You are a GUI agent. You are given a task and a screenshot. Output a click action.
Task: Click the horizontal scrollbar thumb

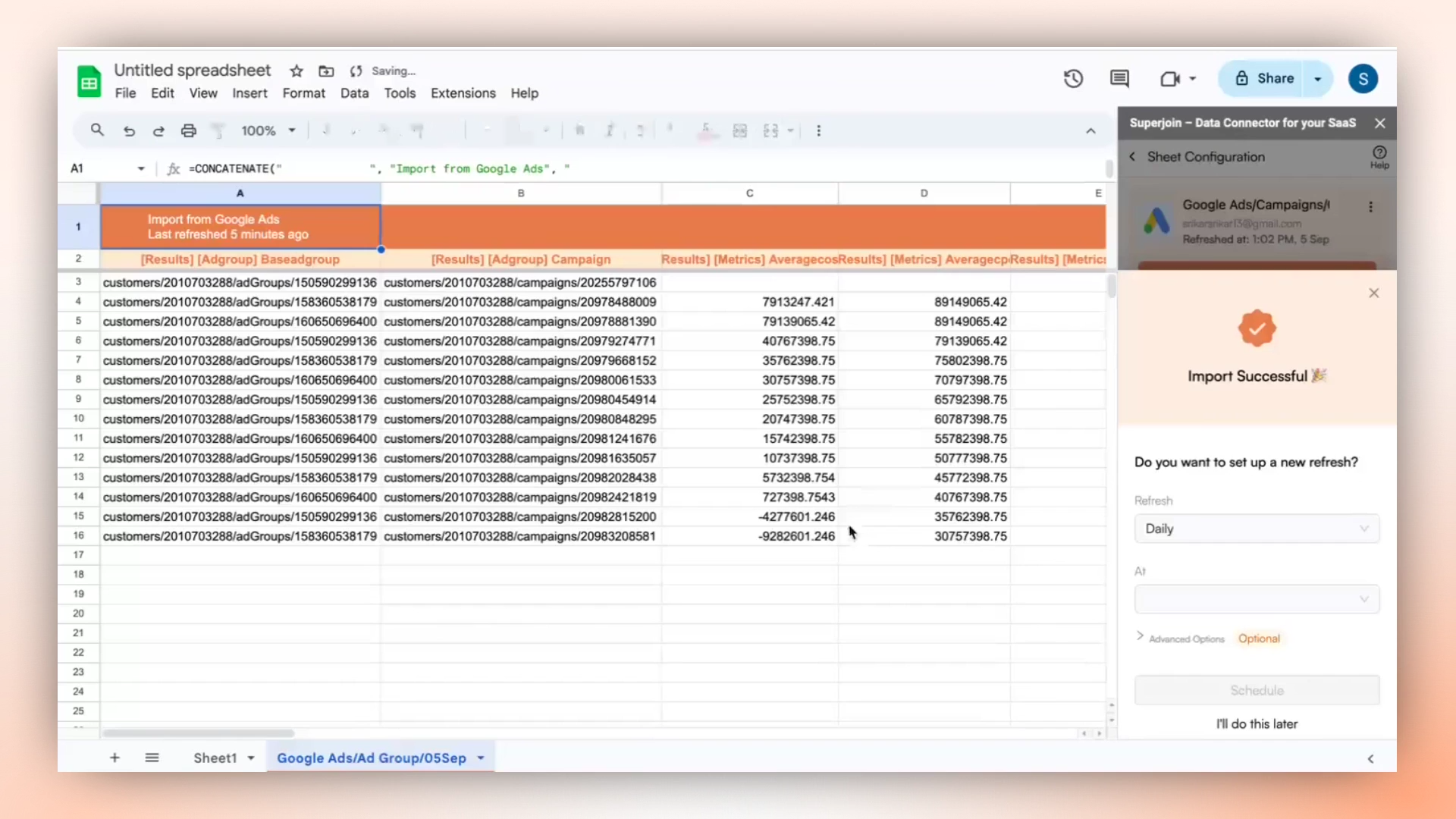[199, 733]
